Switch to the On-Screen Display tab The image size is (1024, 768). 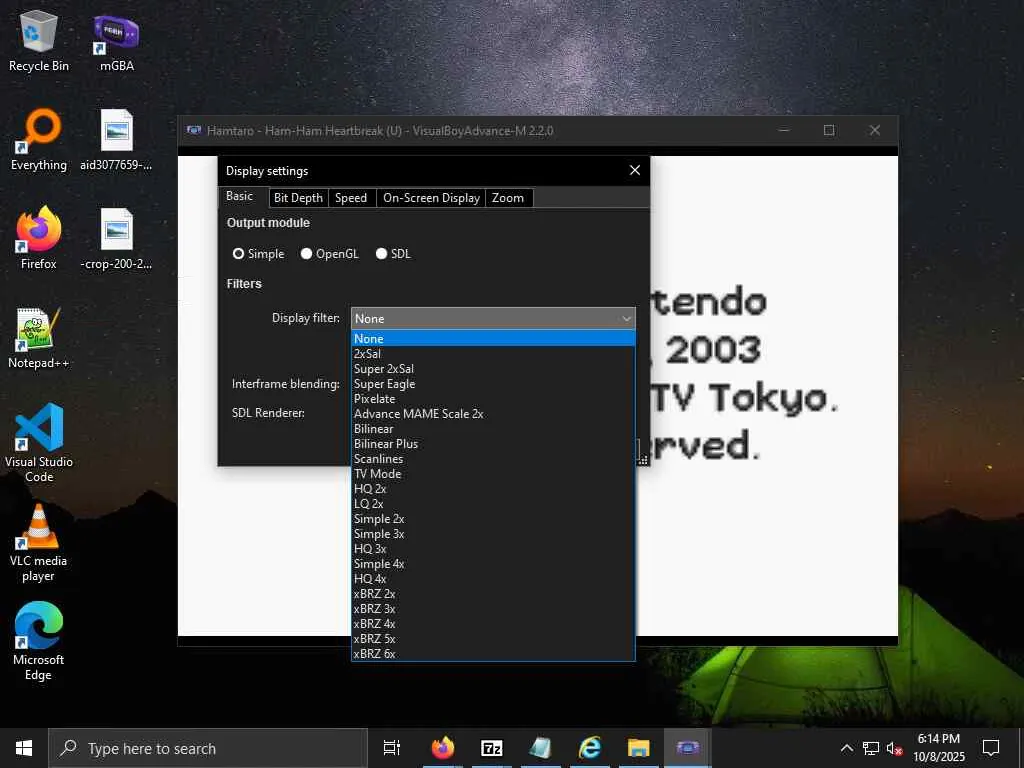point(431,198)
